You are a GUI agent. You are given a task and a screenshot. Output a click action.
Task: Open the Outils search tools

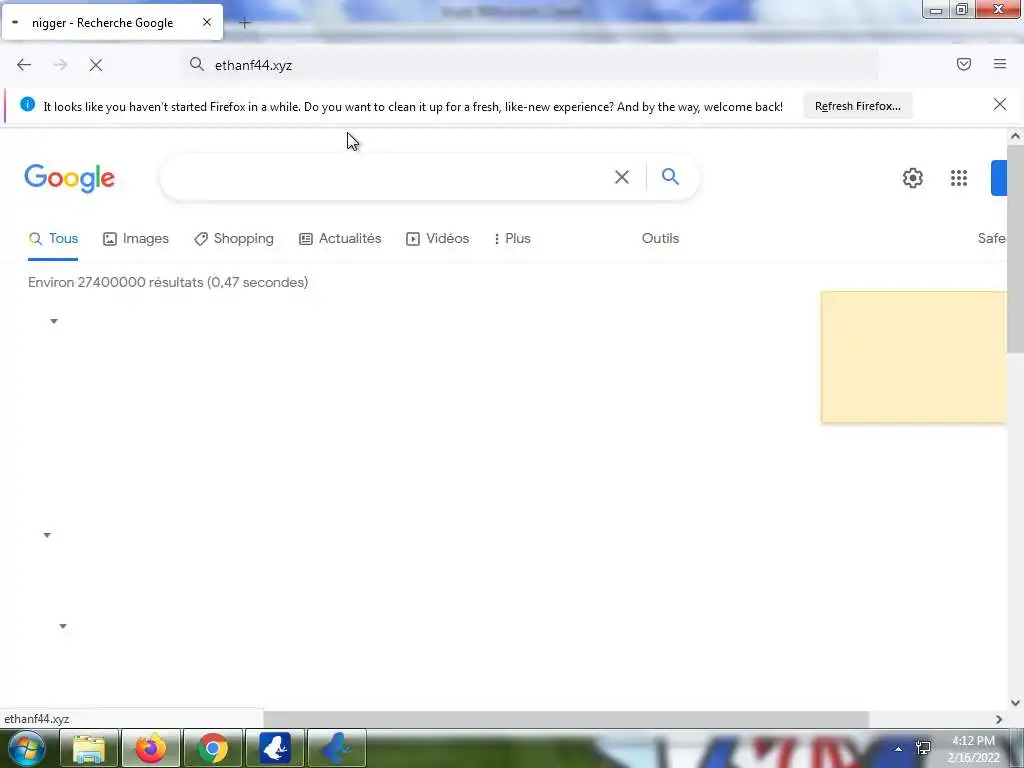click(x=660, y=238)
